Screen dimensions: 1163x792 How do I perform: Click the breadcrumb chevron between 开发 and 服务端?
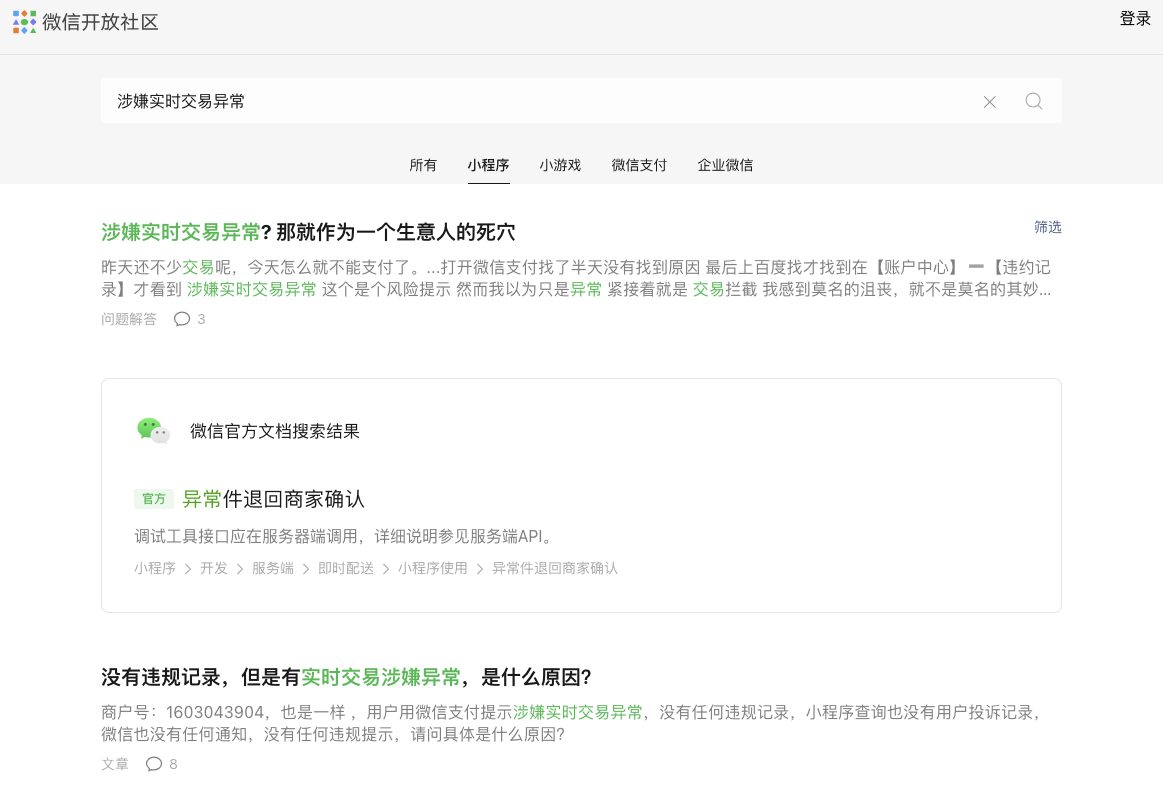(240, 569)
